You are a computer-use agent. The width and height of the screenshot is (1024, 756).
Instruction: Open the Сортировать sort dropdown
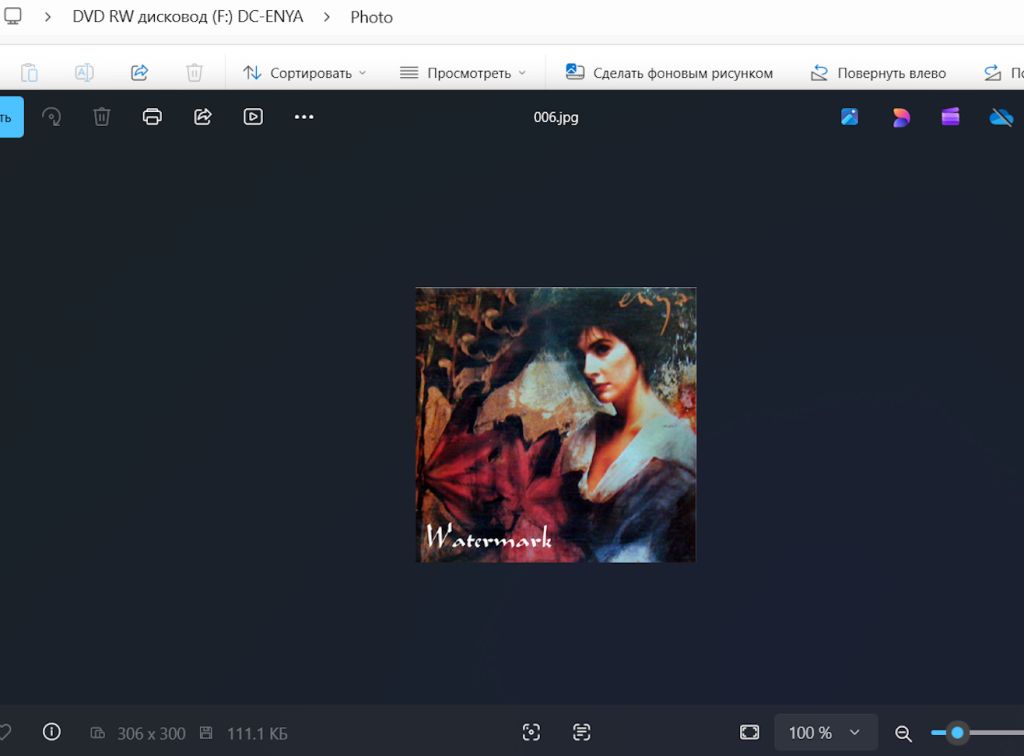[x=304, y=73]
